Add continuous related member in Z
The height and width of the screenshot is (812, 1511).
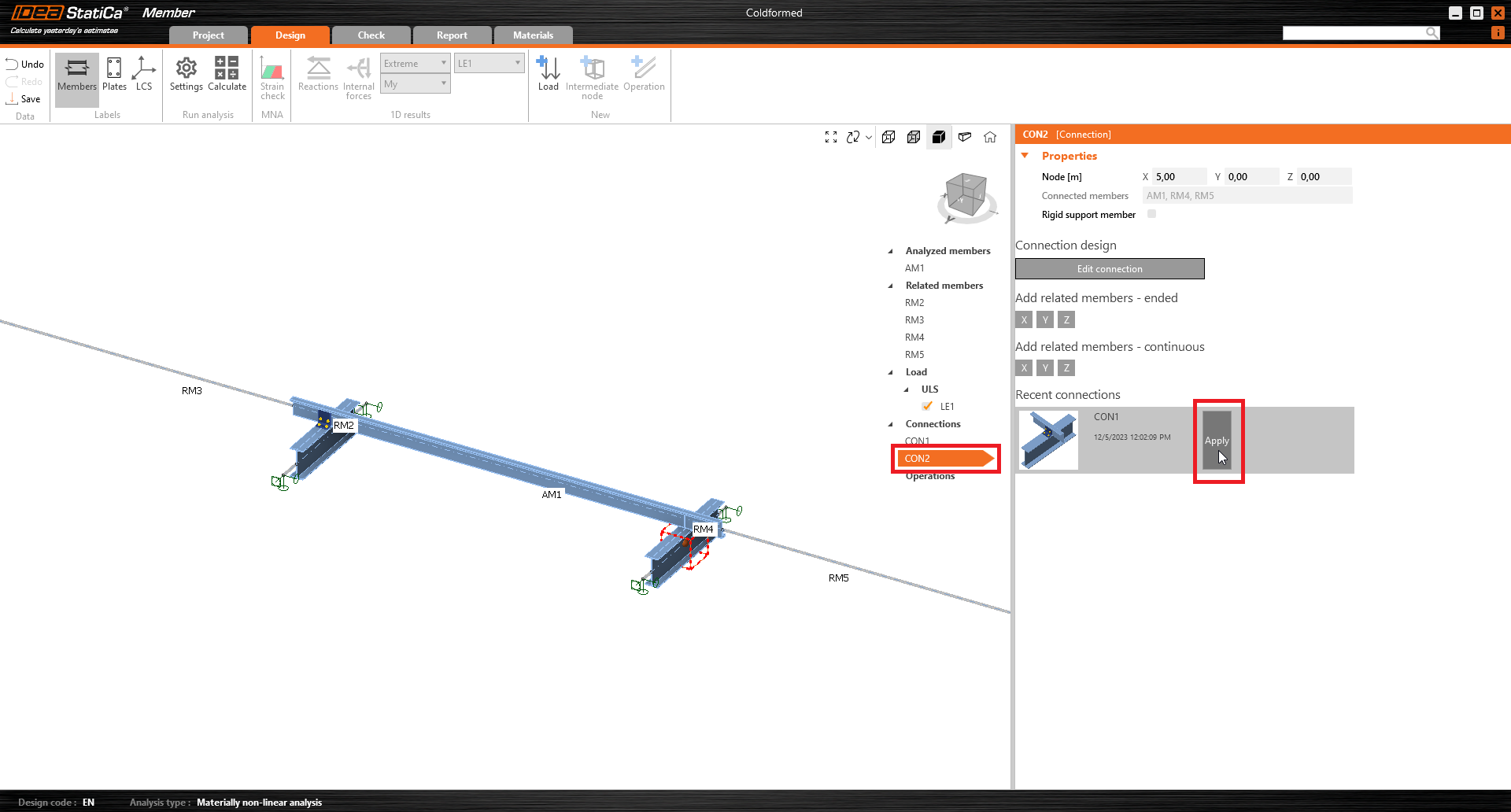[1066, 367]
